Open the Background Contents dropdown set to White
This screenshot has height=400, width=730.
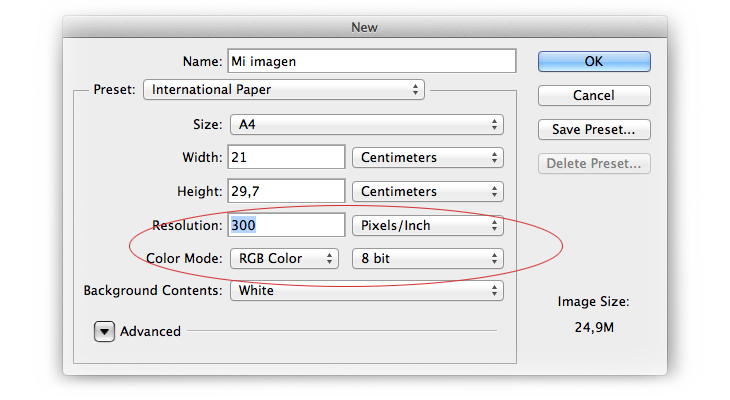(367, 291)
